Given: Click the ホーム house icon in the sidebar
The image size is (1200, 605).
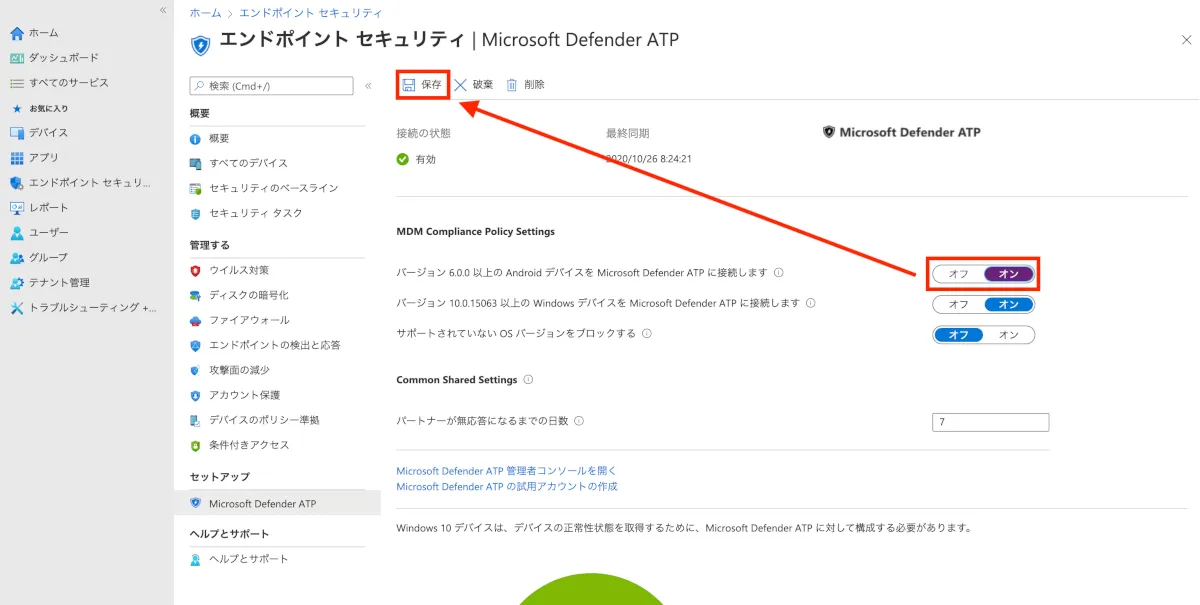Looking at the screenshot, I should (x=17, y=33).
